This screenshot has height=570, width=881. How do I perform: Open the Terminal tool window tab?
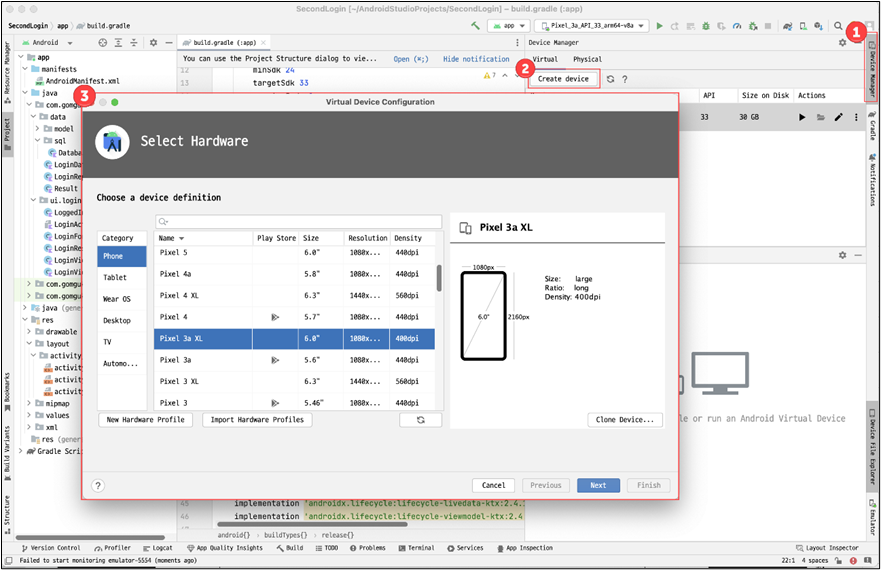(416, 548)
